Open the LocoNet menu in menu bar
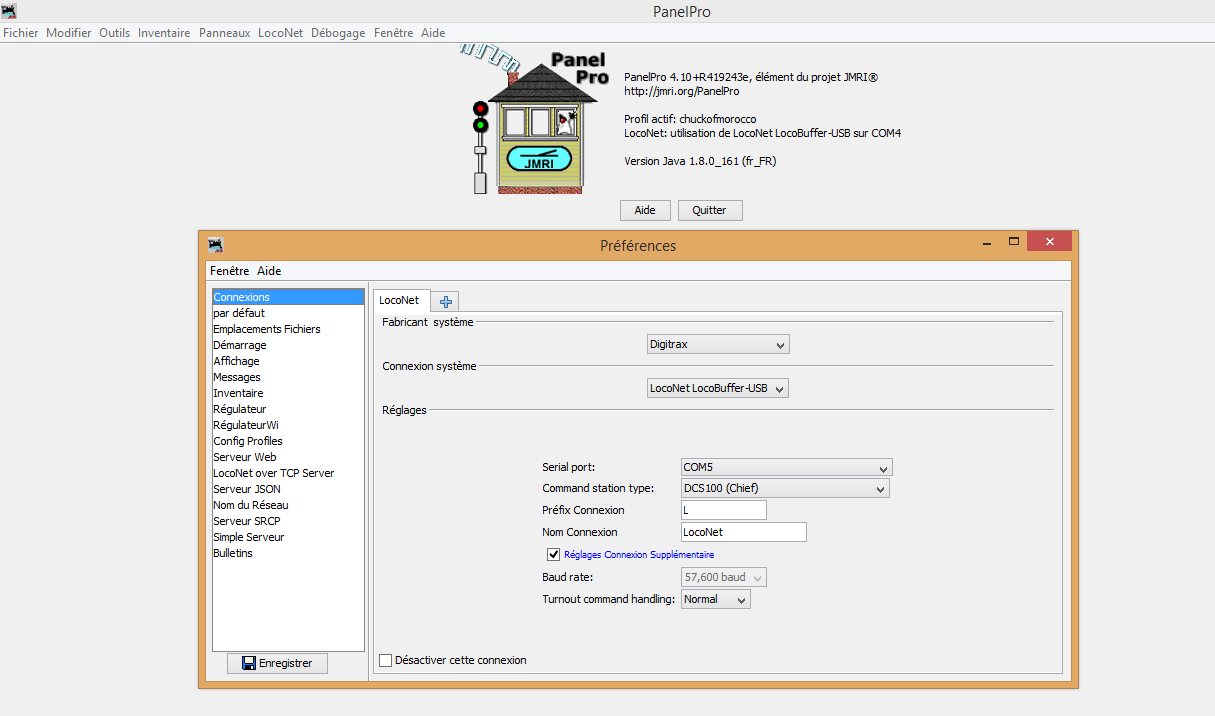The image size is (1215, 716). (x=281, y=33)
